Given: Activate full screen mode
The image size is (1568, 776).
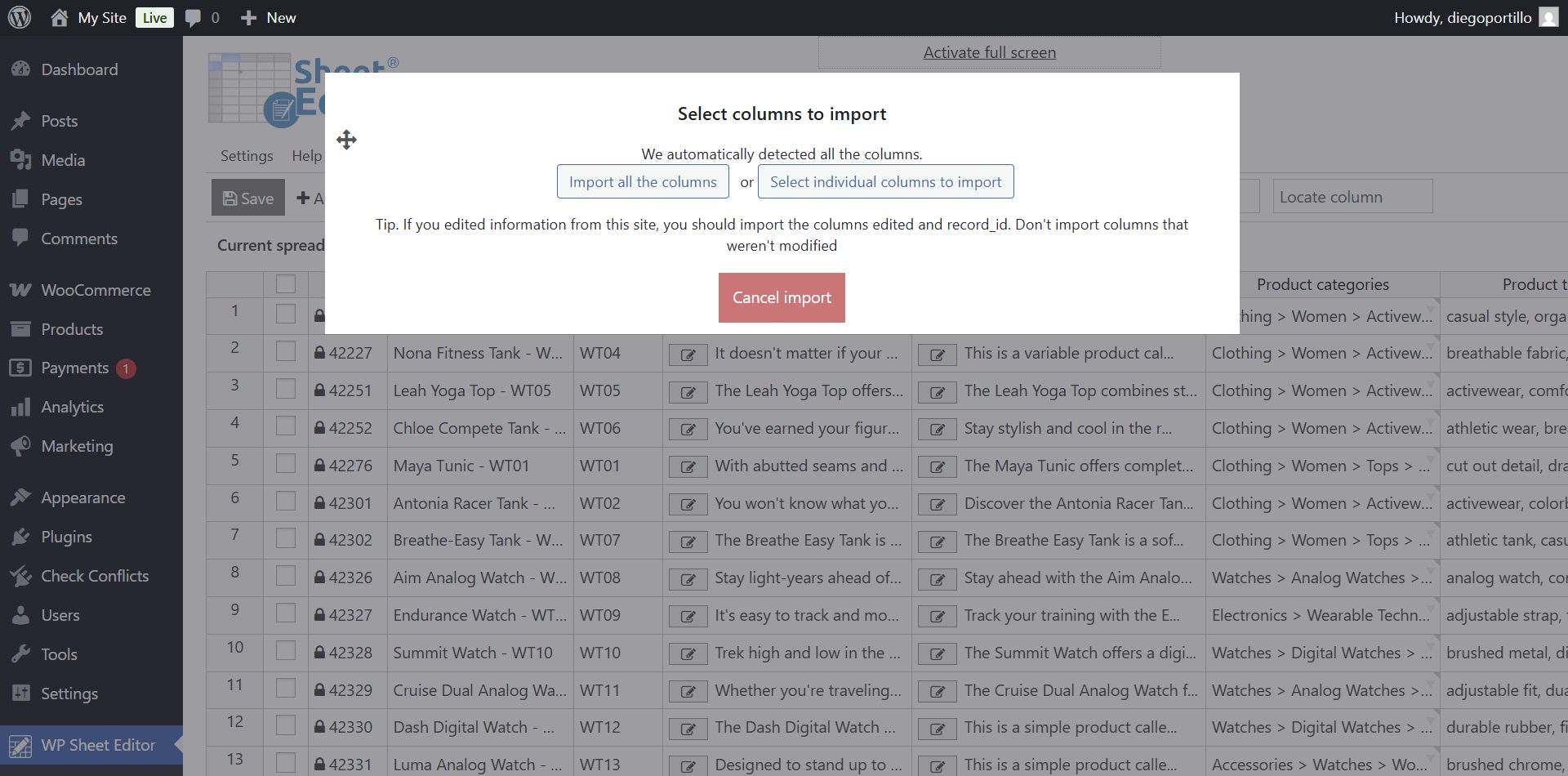Looking at the screenshot, I should (988, 51).
